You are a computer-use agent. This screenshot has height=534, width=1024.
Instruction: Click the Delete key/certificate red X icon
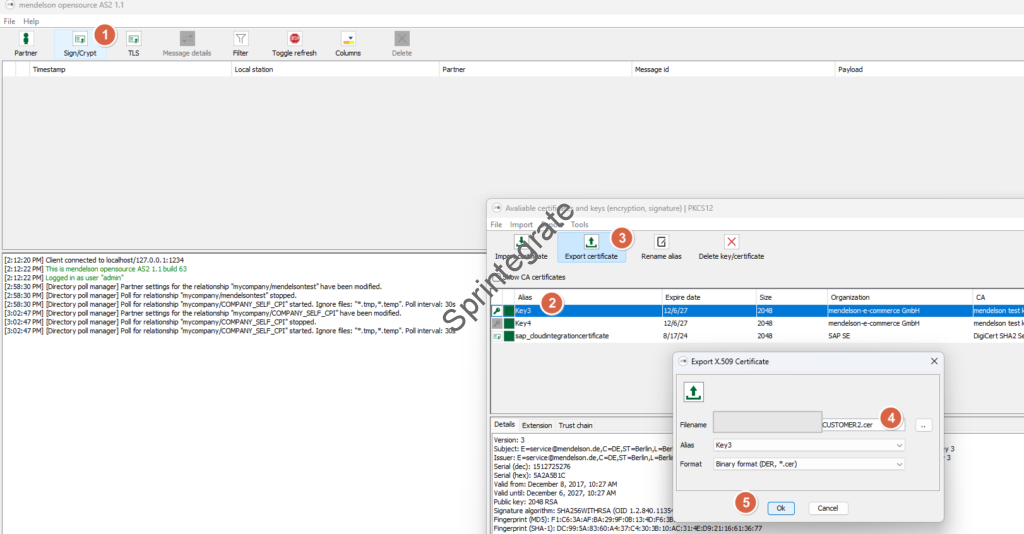click(x=731, y=242)
